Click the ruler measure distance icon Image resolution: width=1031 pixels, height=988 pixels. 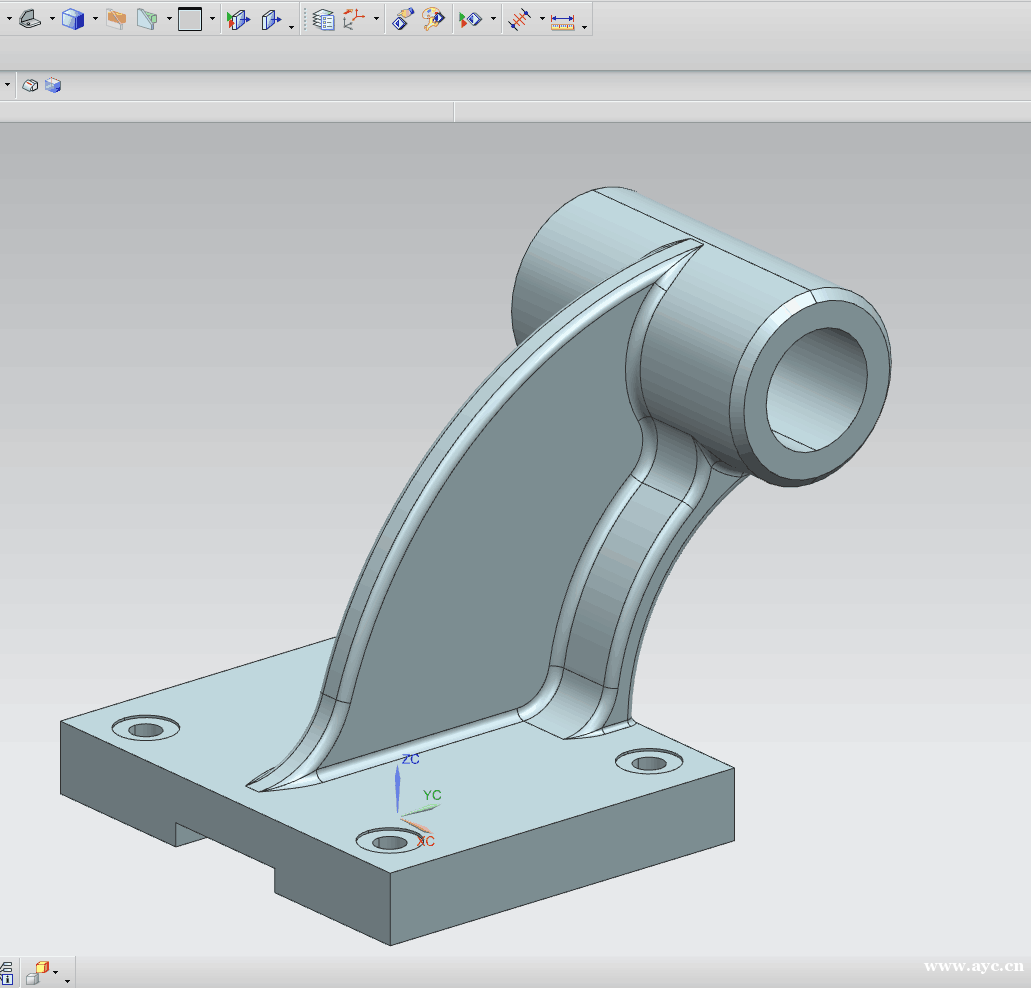tap(563, 21)
